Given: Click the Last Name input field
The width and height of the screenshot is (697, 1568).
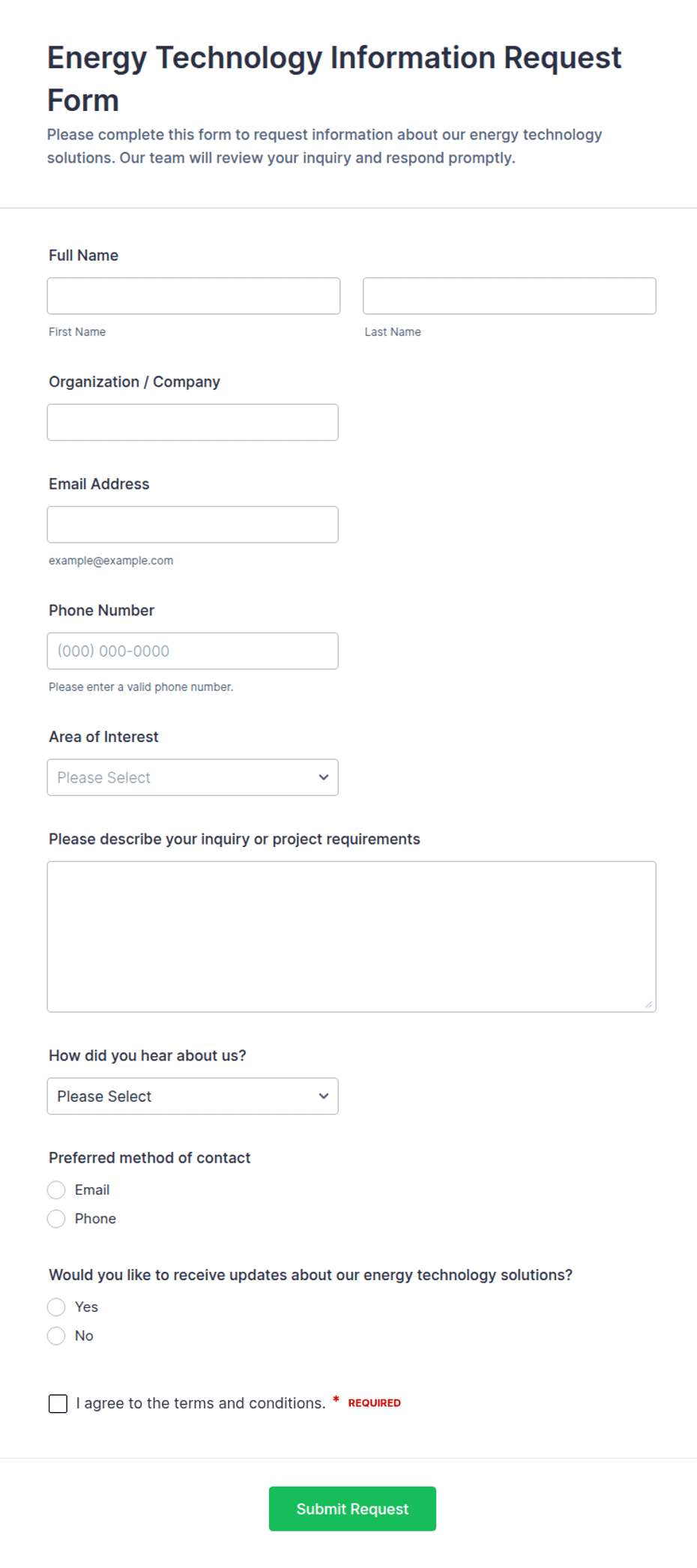Looking at the screenshot, I should 510,296.
